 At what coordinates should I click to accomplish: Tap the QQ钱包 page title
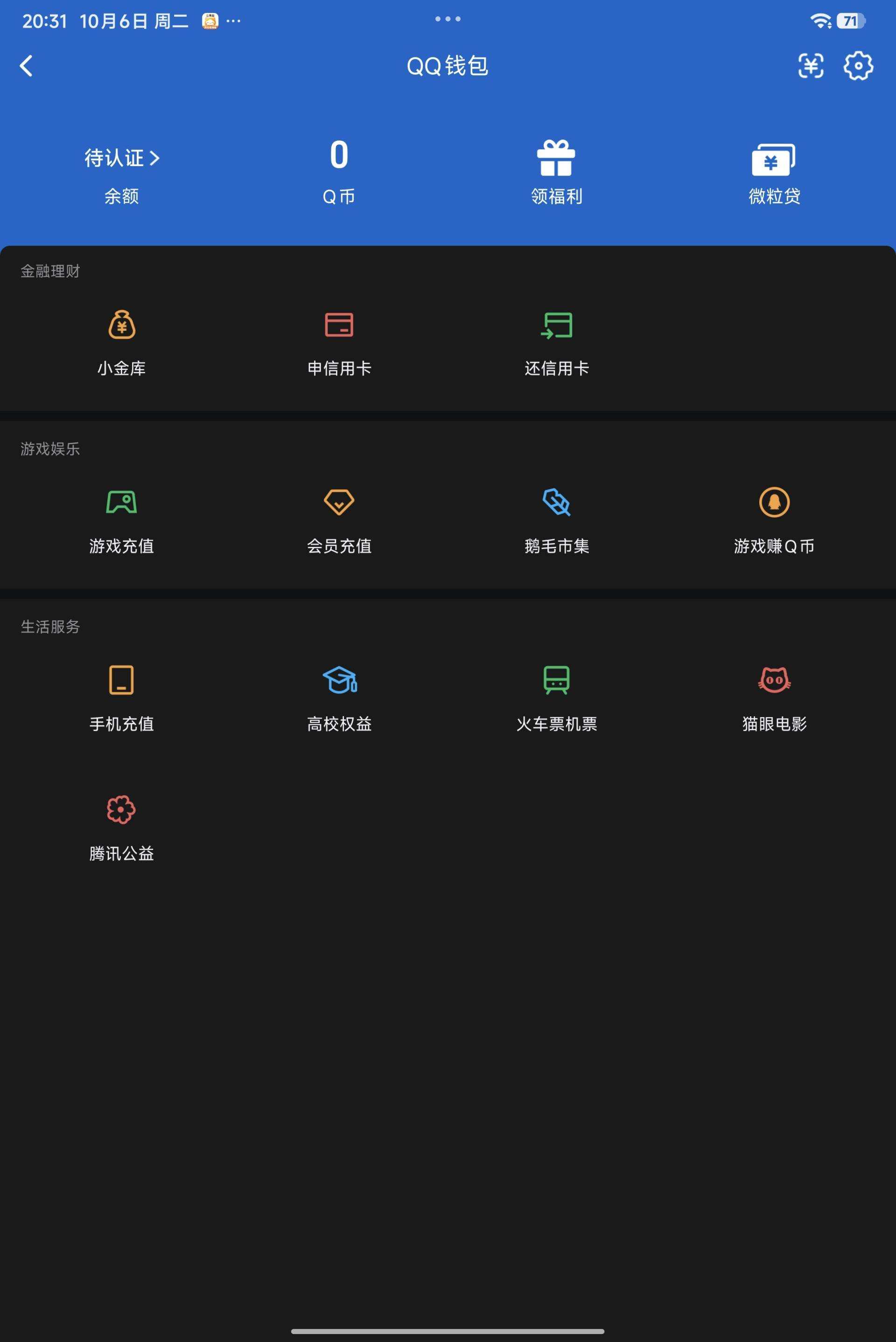point(448,66)
